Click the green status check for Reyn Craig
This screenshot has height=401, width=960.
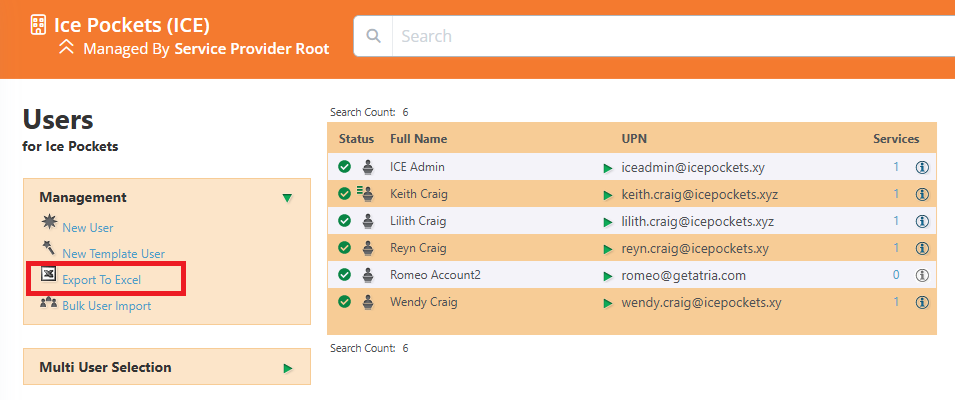tap(345, 248)
